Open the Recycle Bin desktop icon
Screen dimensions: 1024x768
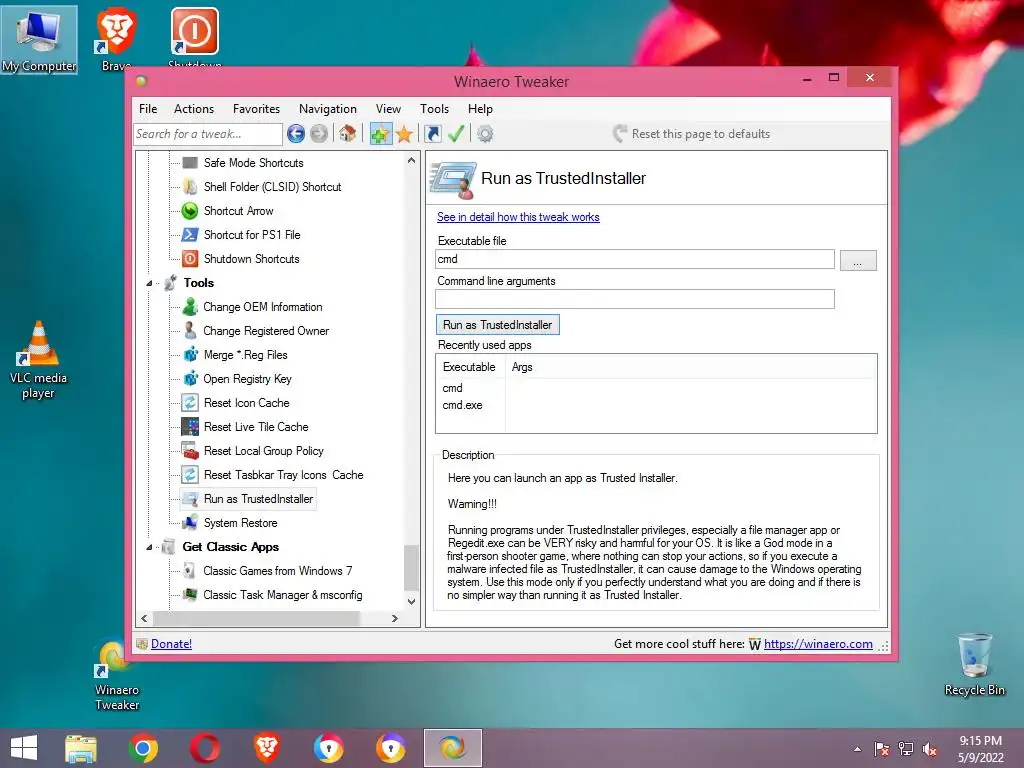click(x=974, y=664)
